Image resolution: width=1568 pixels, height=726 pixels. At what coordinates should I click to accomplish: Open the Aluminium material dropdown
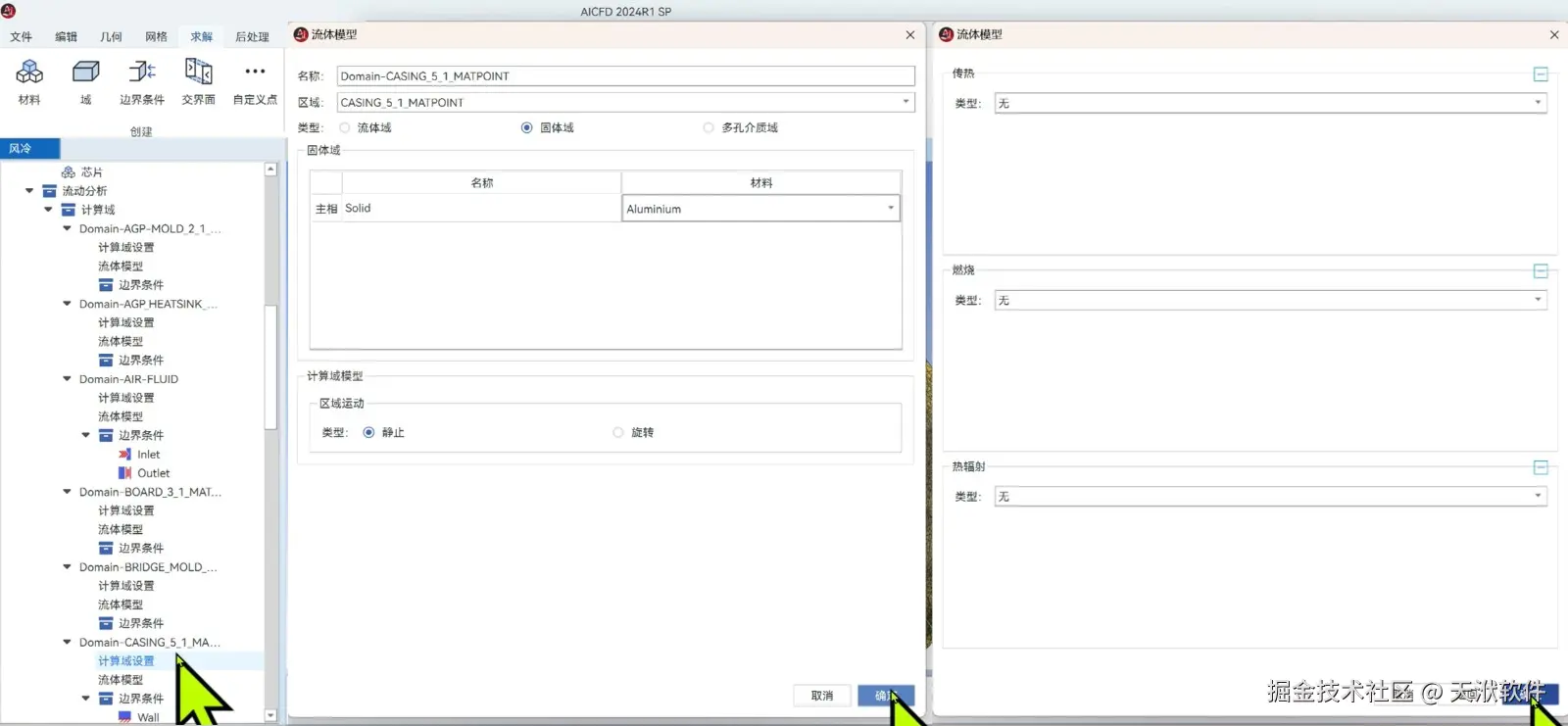click(x=760, y=209)
